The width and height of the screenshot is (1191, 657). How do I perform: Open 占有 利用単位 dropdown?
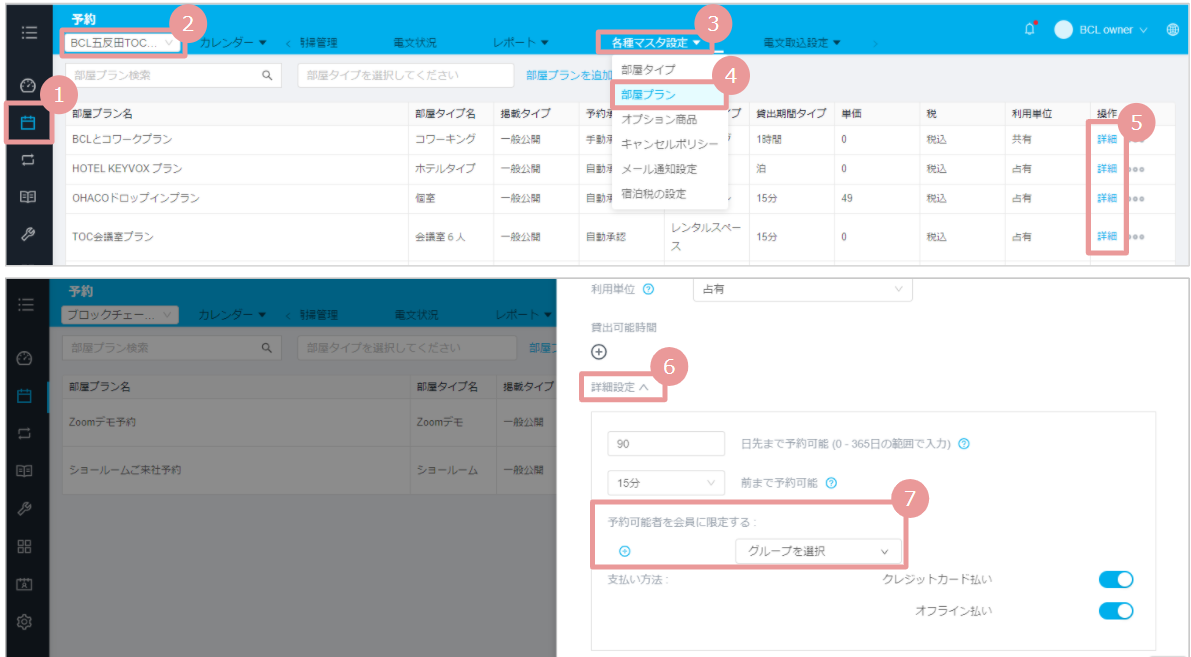point(802,289)
